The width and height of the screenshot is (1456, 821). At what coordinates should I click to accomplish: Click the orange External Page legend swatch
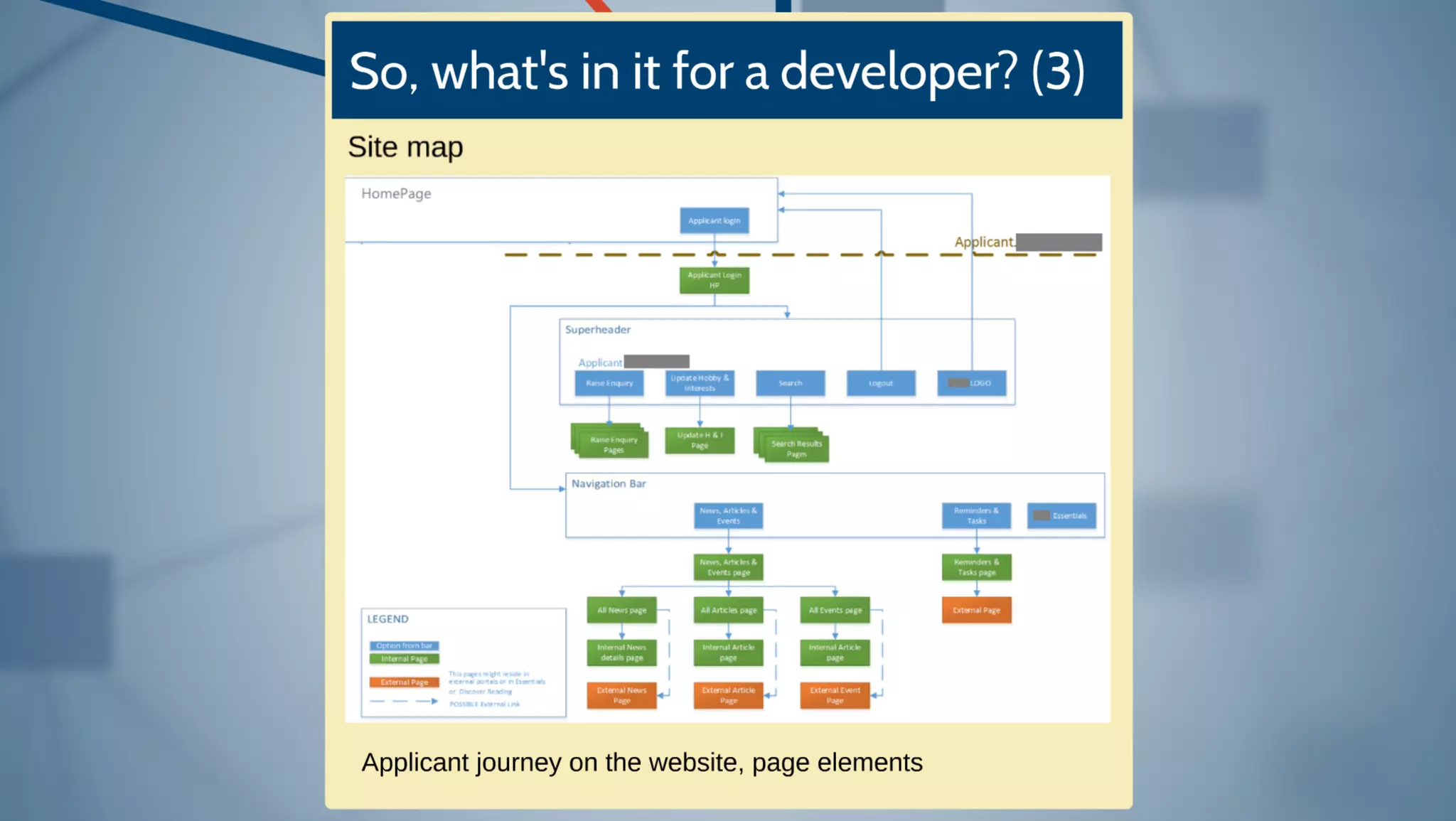(404, 682)
